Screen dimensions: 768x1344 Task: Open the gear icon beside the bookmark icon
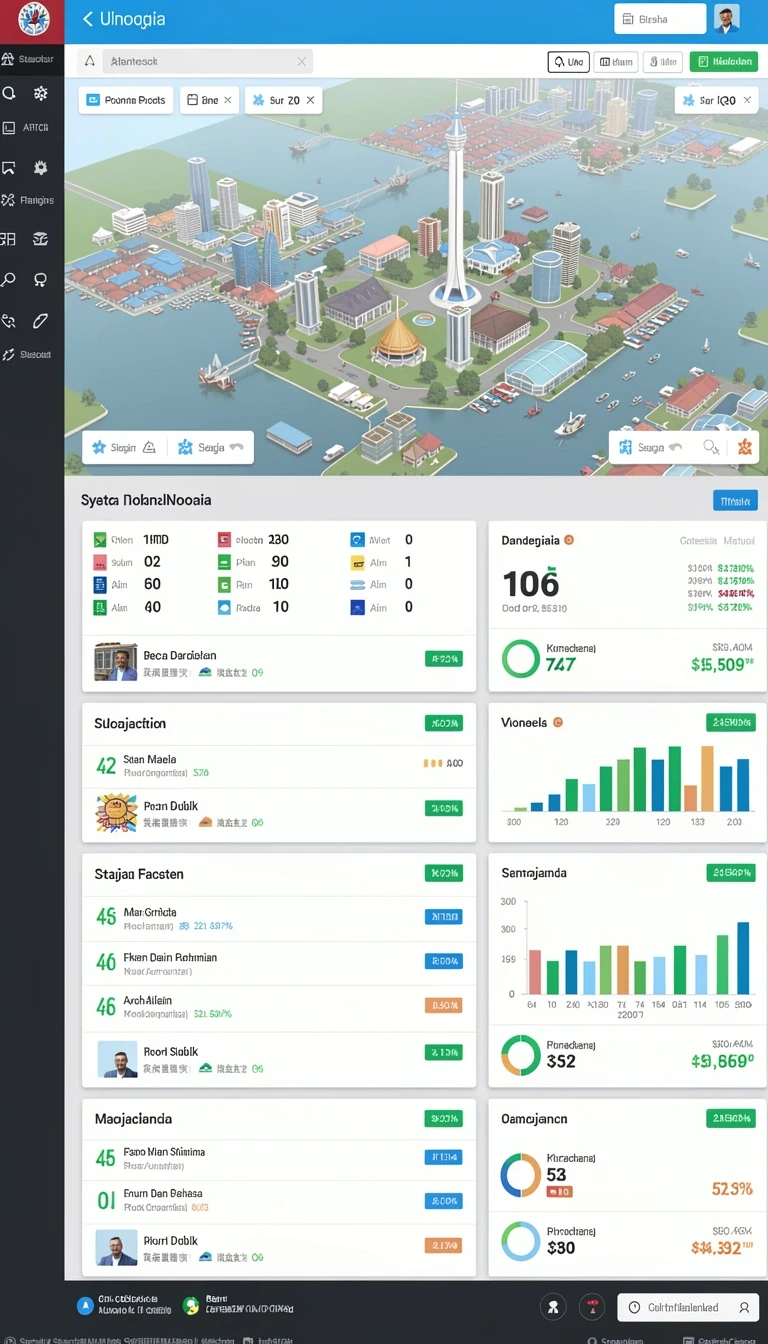pos(40,167)
